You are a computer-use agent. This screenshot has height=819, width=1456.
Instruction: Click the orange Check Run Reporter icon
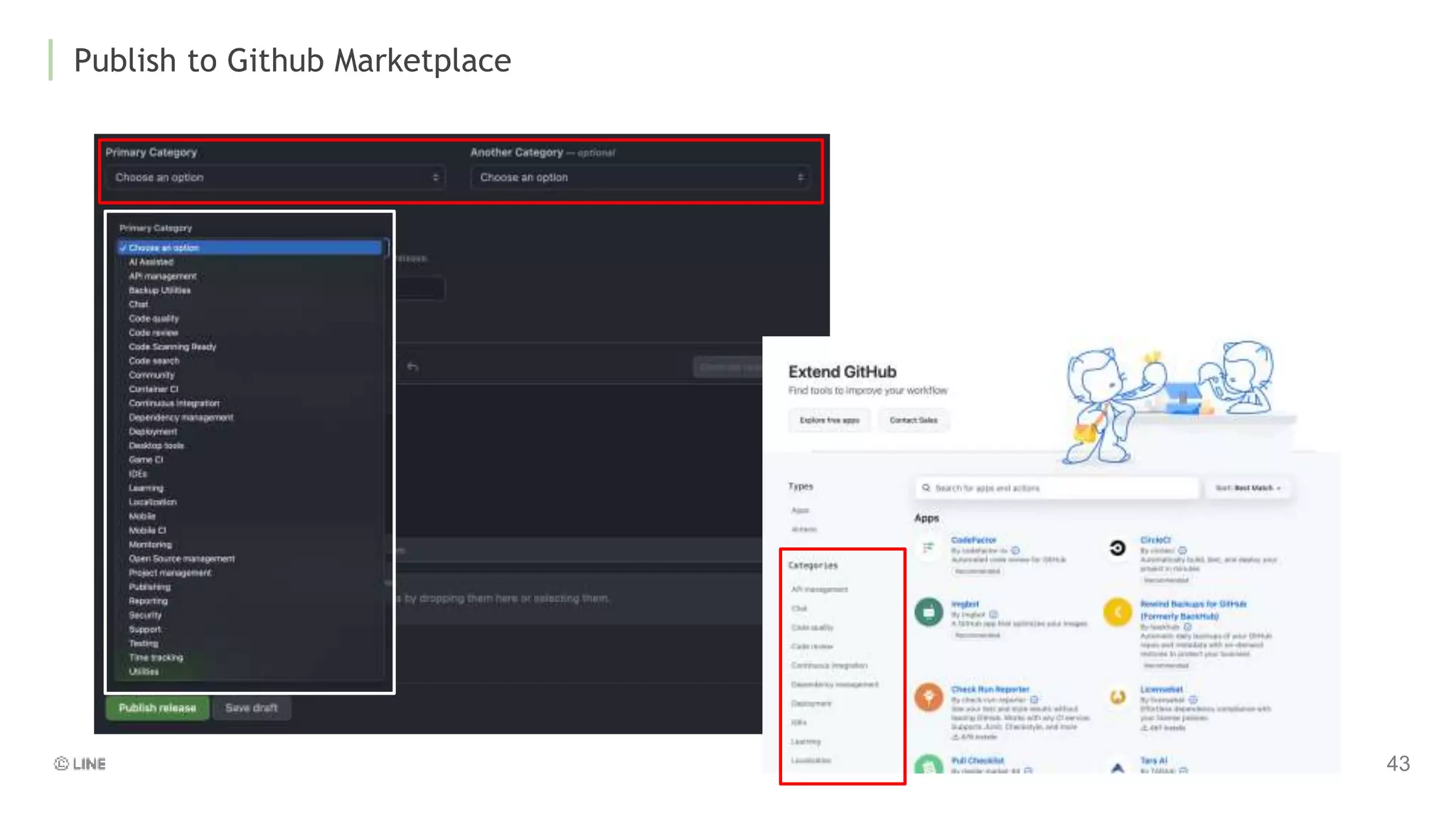(x=928, y=697)
